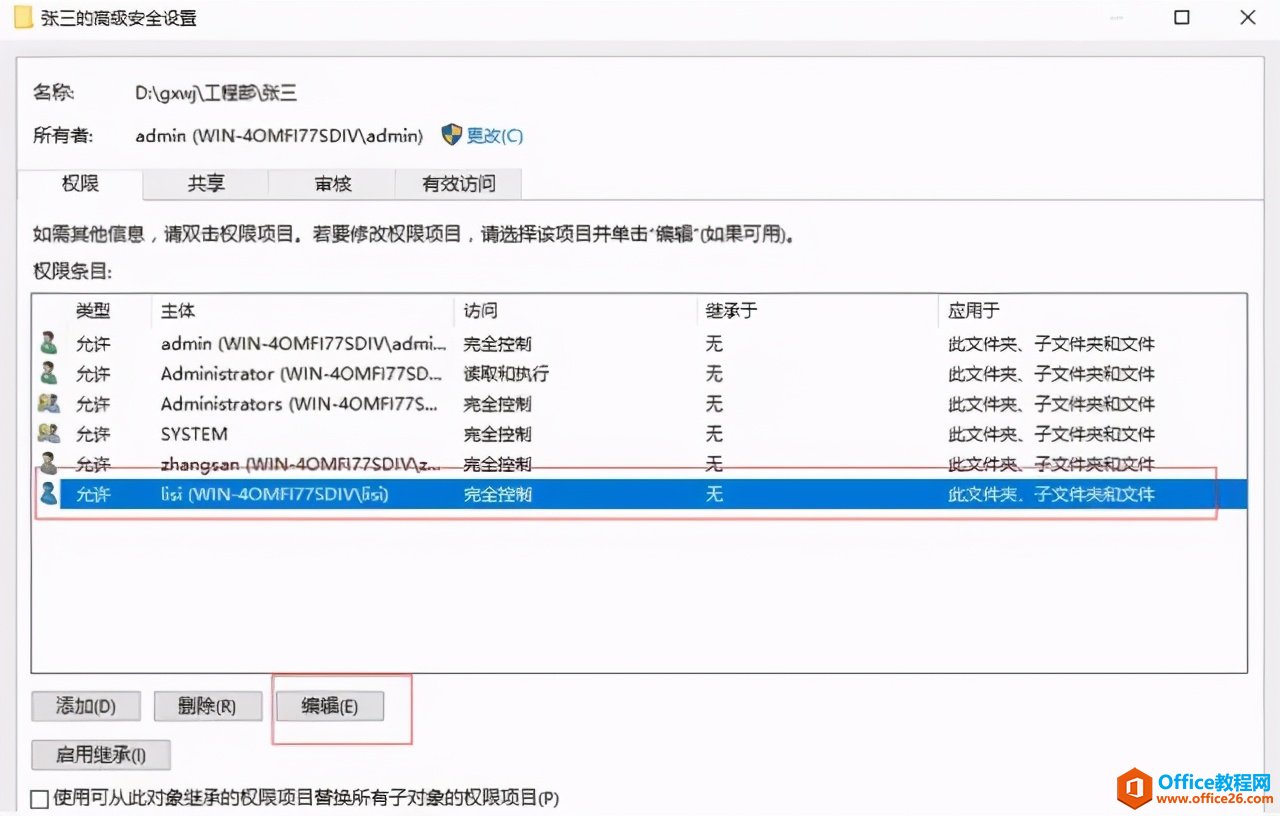Click the shield icon next to 更改(C)
Image resolution: width=1280 pixels, height=816 pixels.
pos(451,135)
